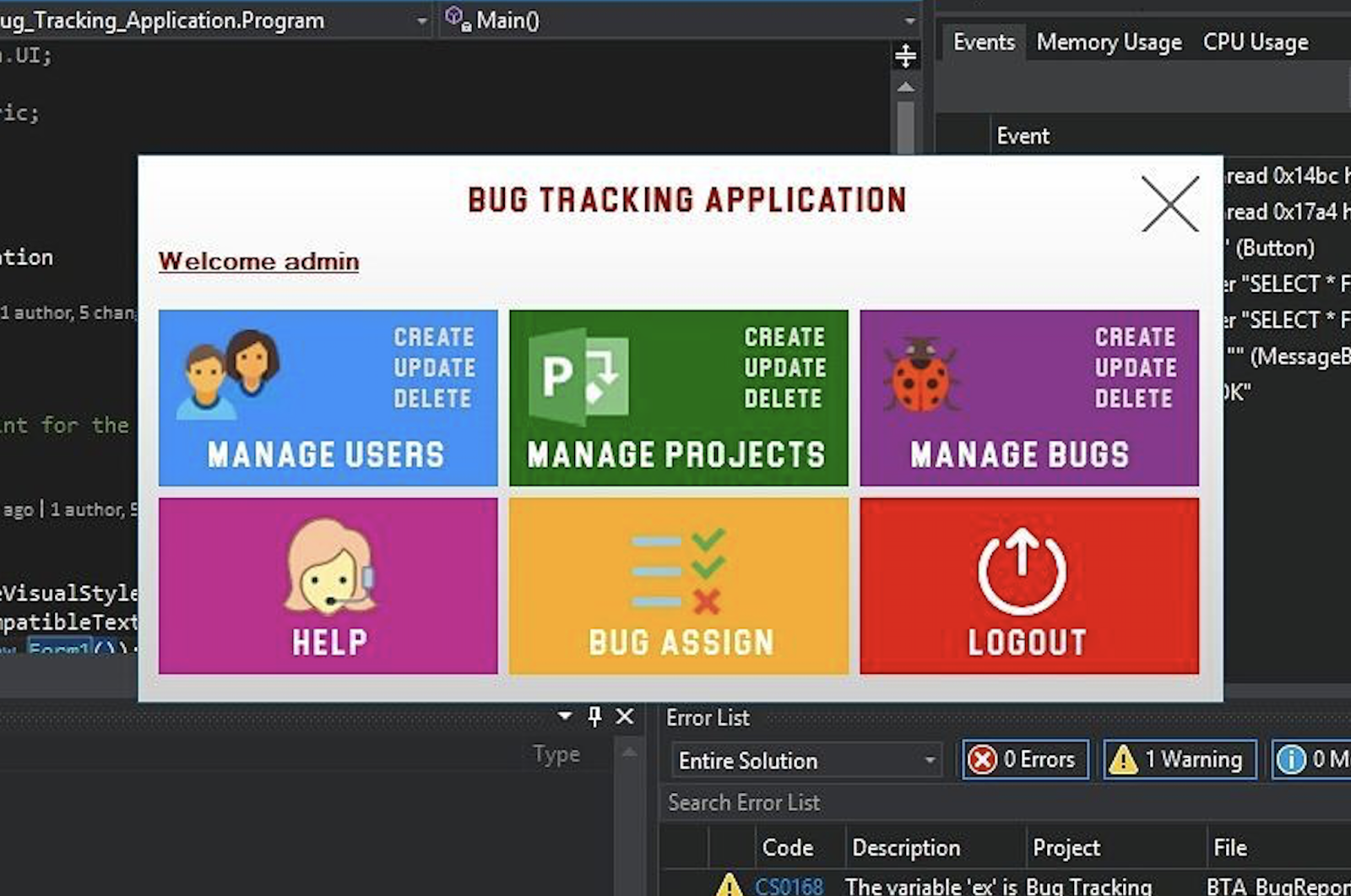Select the Manage Projects tile

[677, 398]
